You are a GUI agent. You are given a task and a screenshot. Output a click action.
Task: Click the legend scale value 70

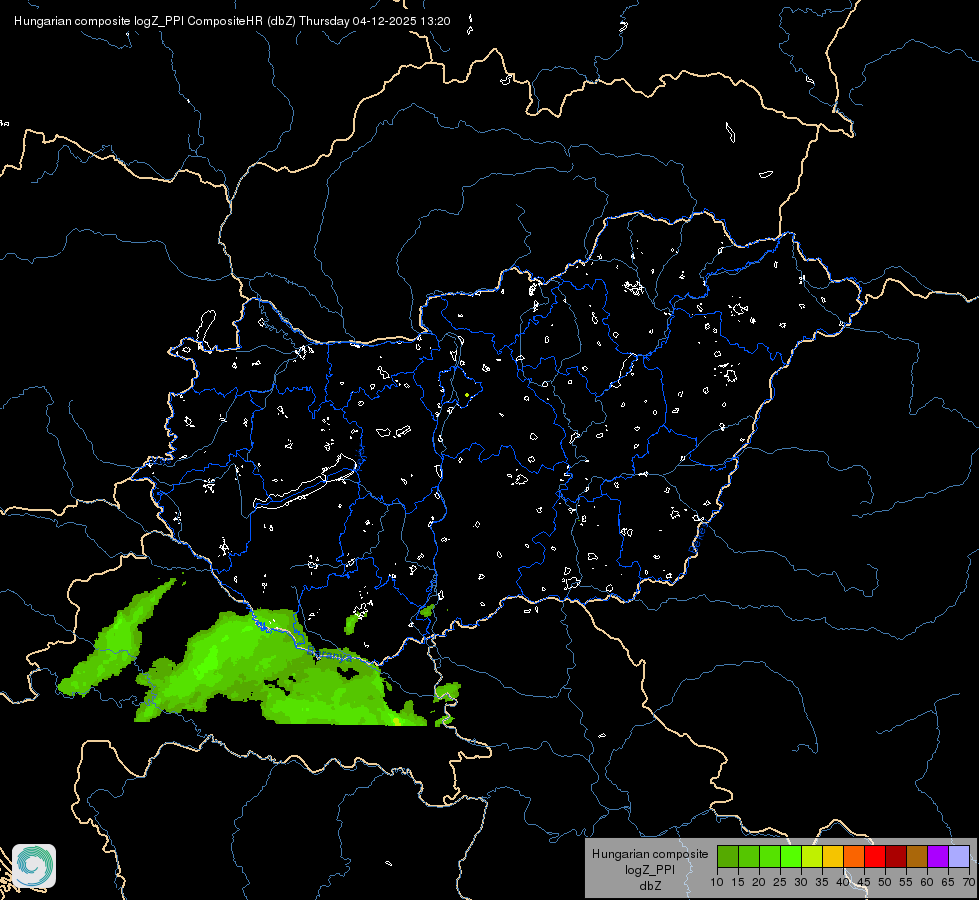(x=969, y=883)
